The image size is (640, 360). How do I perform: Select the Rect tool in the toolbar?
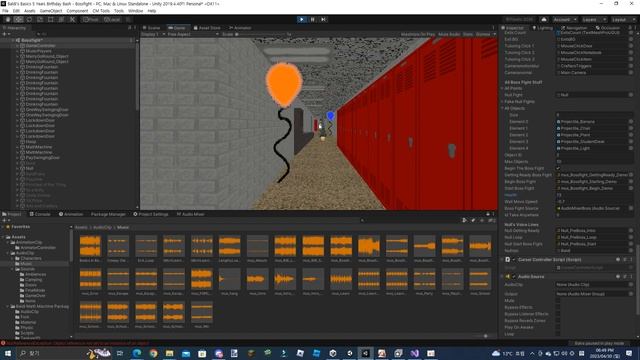(51, 19)
